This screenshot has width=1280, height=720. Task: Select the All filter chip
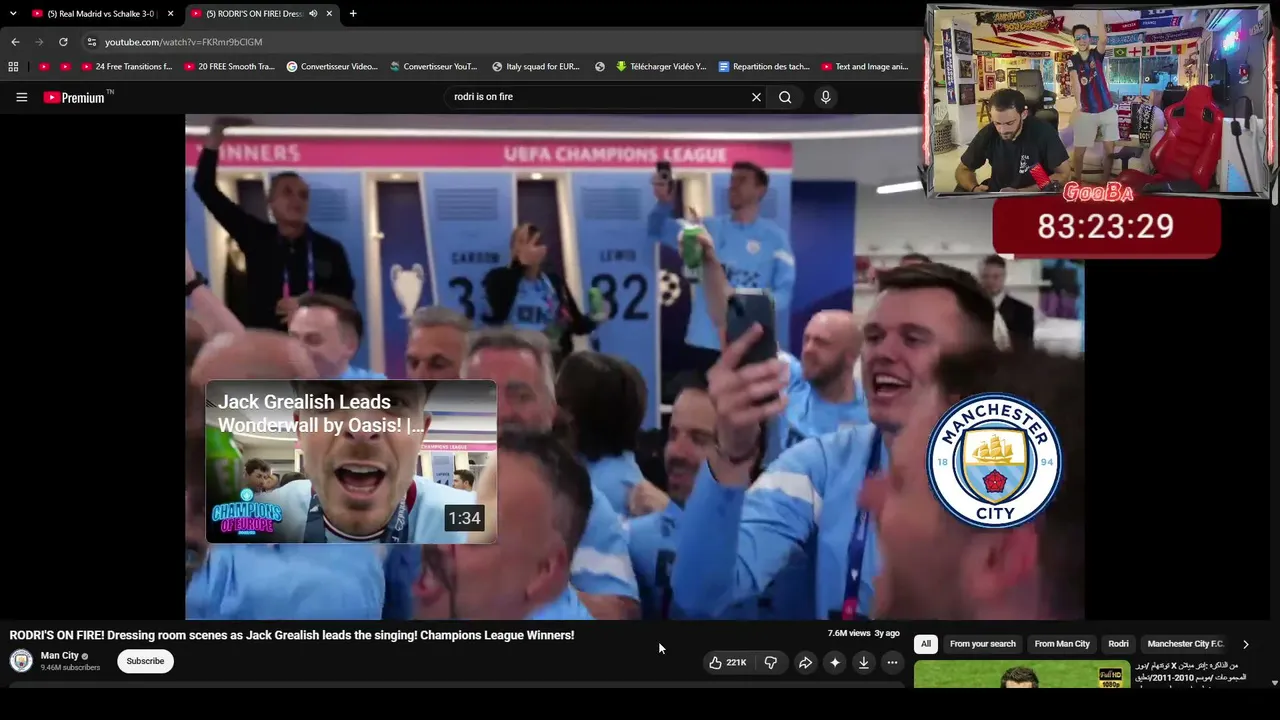coord(926,644)
